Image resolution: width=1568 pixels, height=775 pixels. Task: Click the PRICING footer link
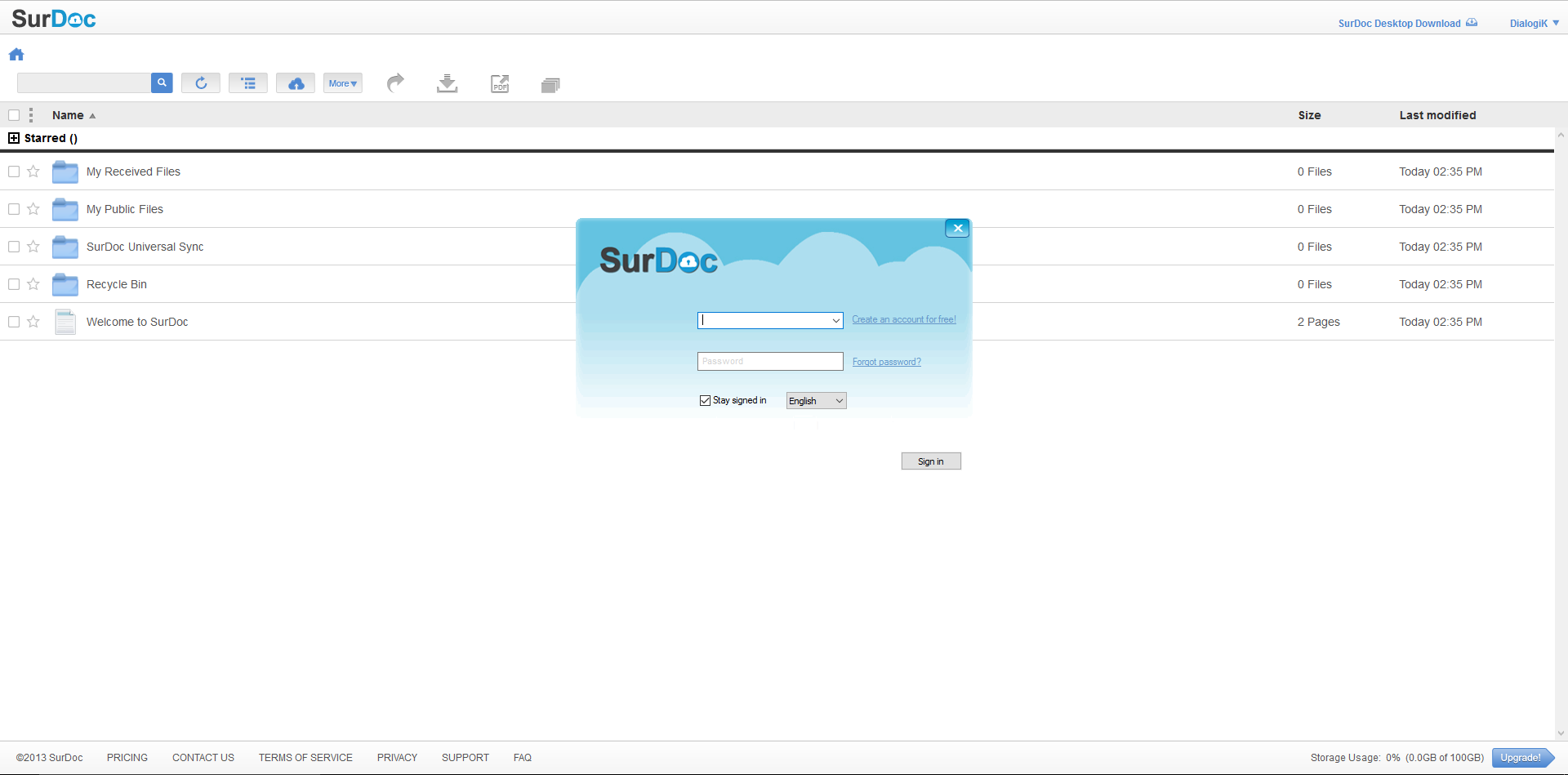click(127, 758)
